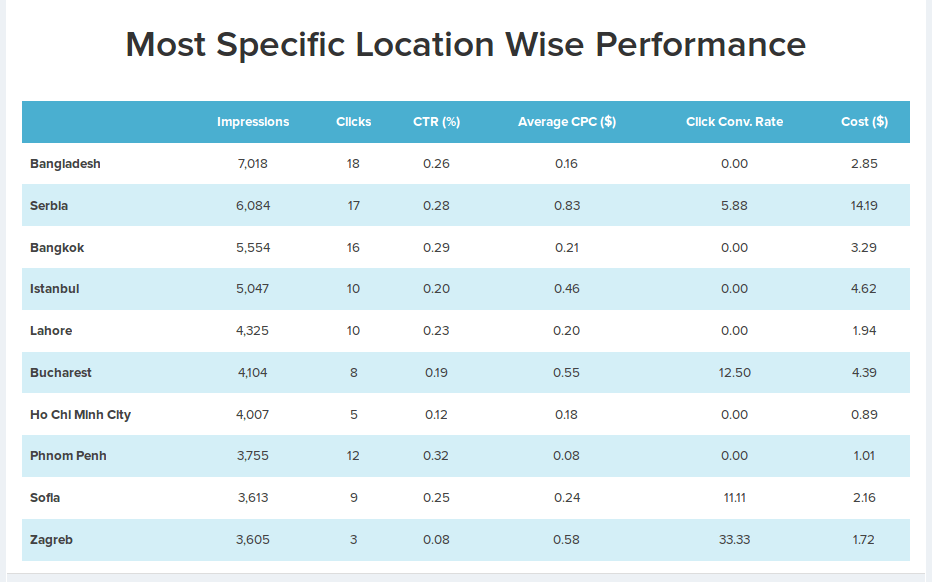Click the Sofia location name
Screen dimensions: 932x582
click(45, 498)
